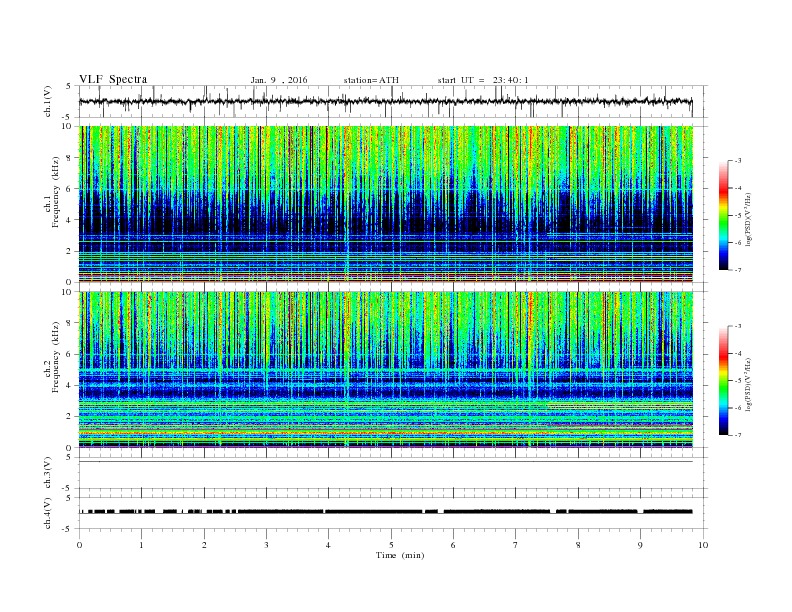Click the "-3" tick on ch.1 color bar

pos(738,161)
